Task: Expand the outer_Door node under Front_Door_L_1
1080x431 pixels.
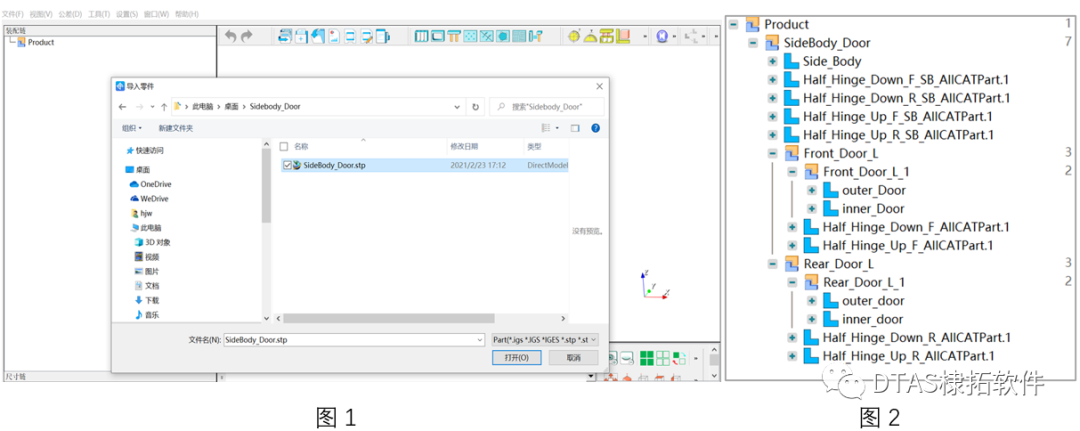Action: (811, 190)
